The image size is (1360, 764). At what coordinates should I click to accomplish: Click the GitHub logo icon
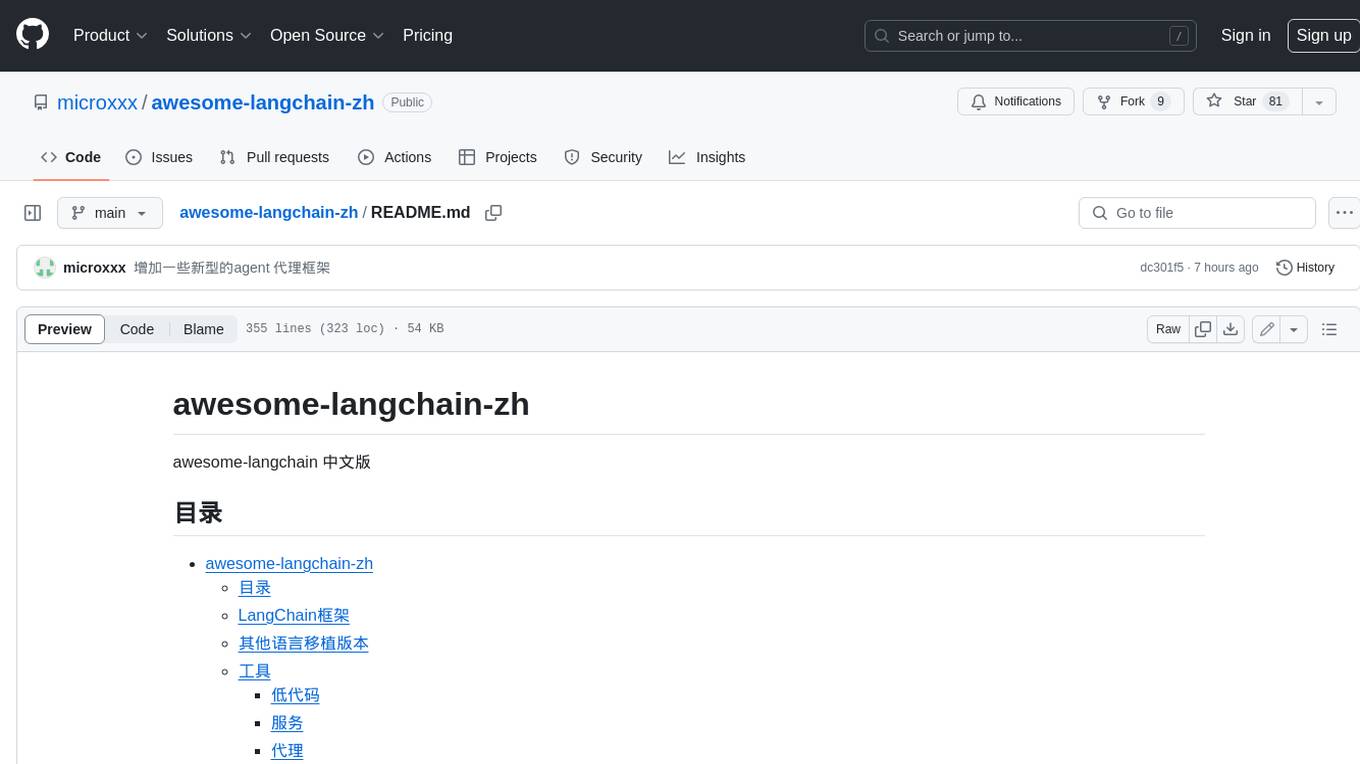[32, 35]
